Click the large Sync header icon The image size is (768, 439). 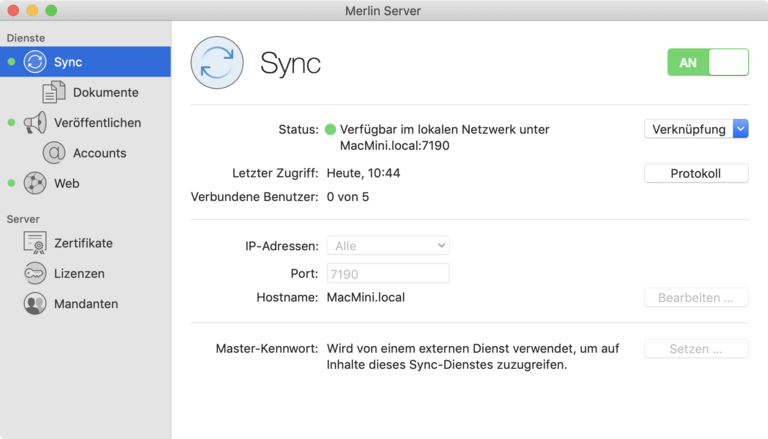[x=217, y=62]
